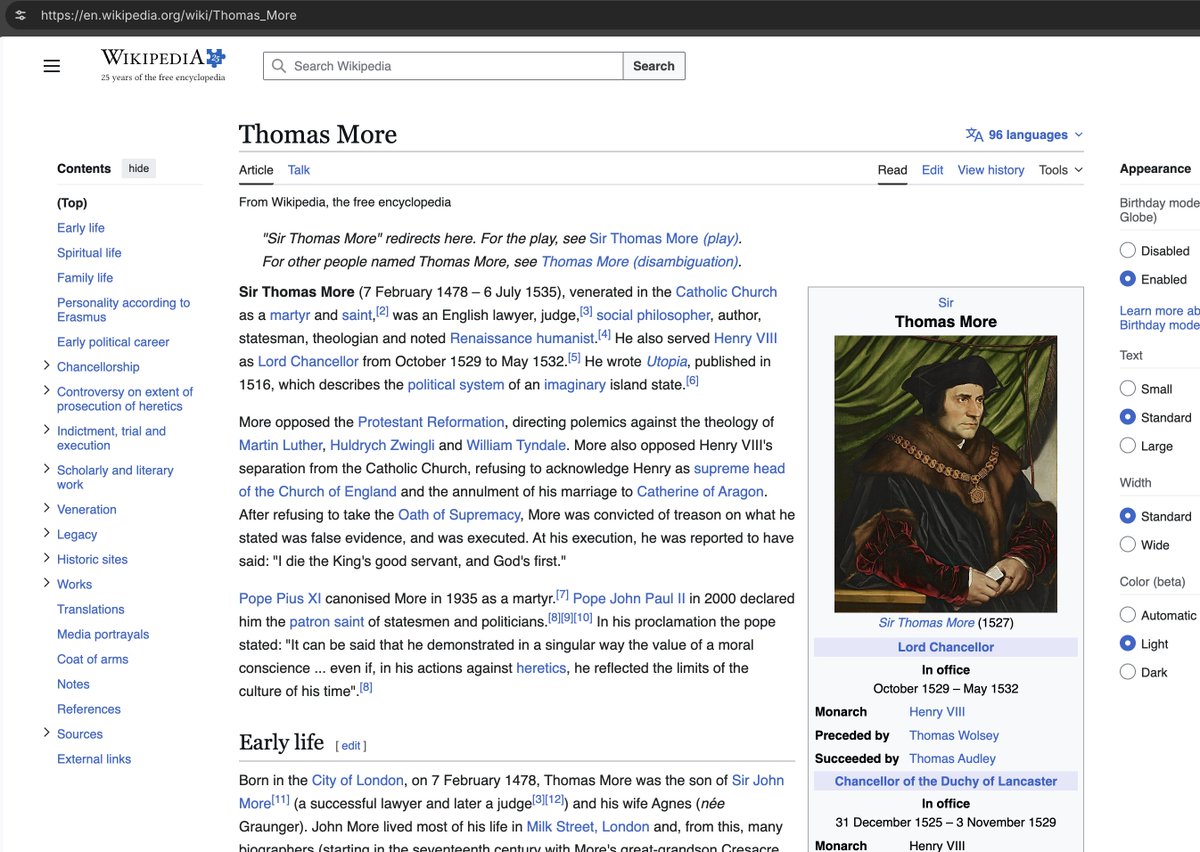
Task: Open the Renaissance humanist link
Action: point(522,338)
